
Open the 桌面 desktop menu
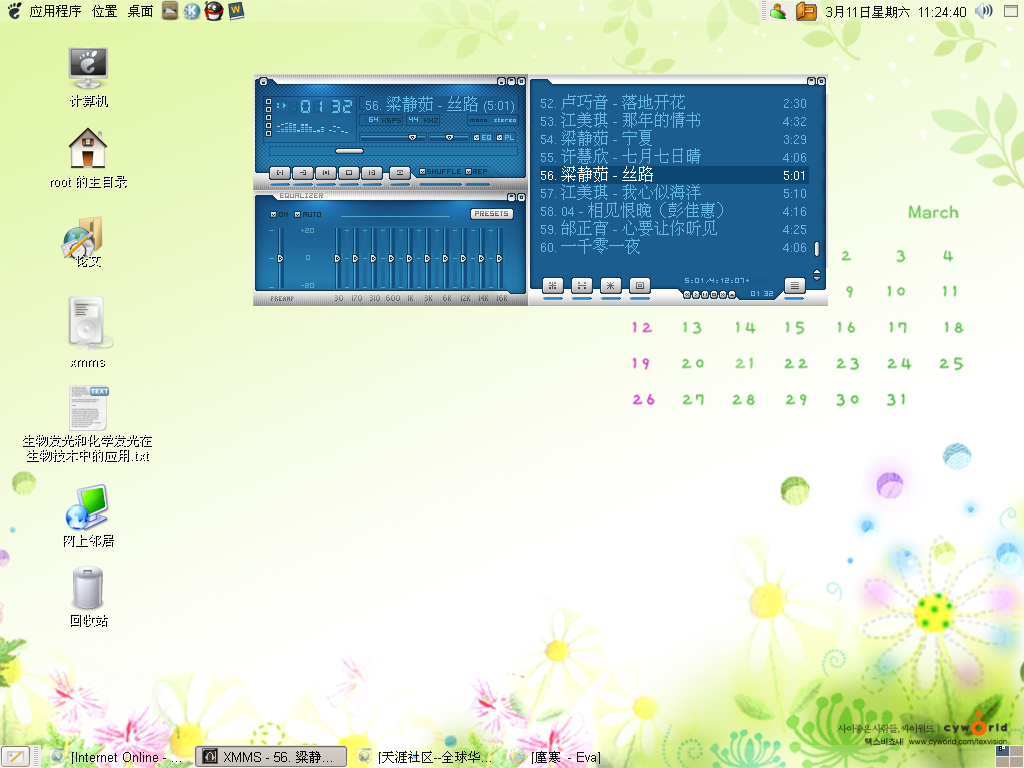click(140, 11)
